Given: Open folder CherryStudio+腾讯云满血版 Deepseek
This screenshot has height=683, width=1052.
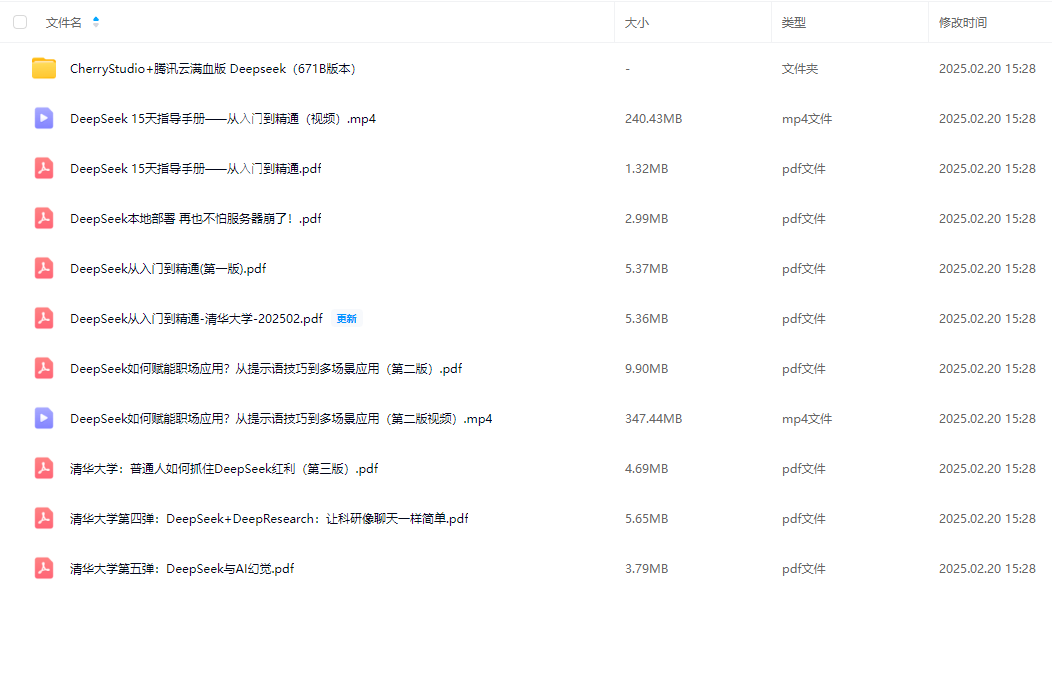Looking at the screenshot, I should click(x=213, y=68).
